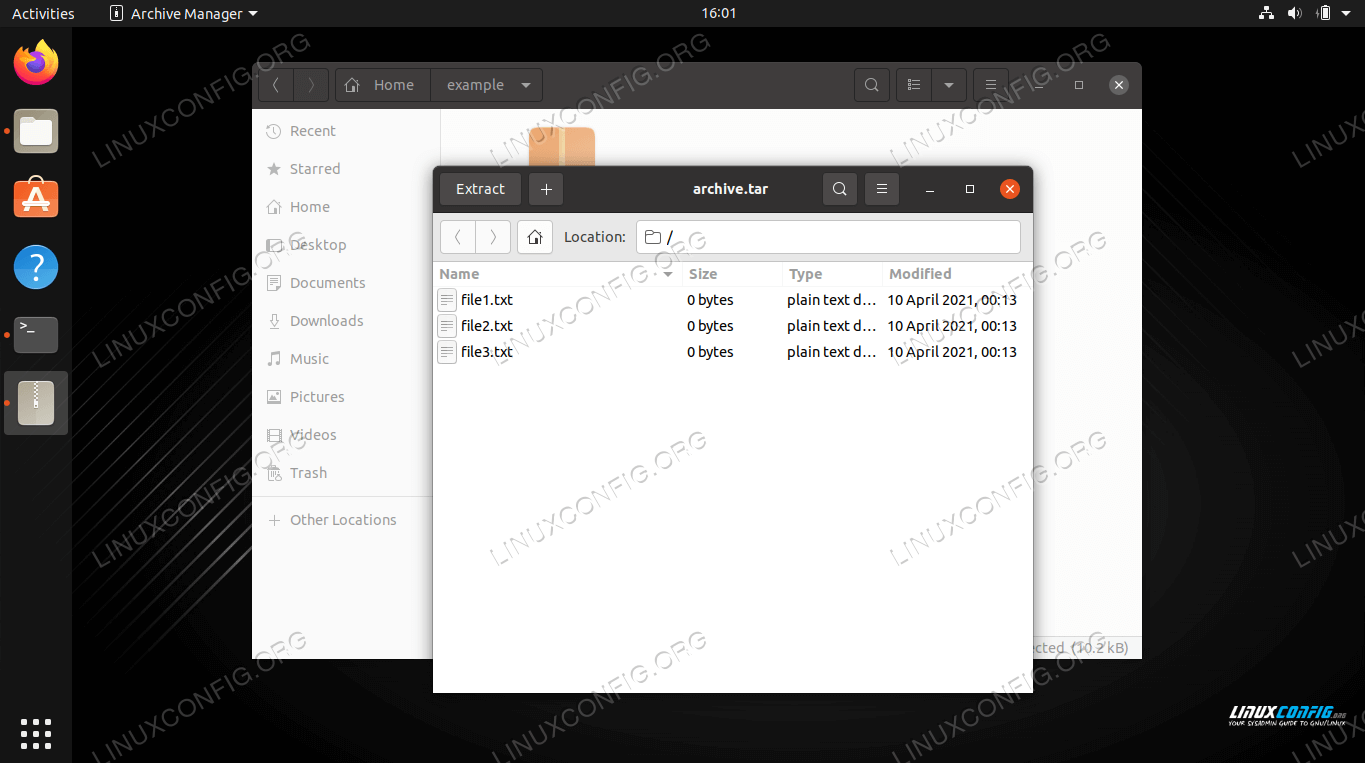1365x763 pixels.
Task: Click the back navigation arrow in the Extract dialog
Action: (x=457, y=237)
